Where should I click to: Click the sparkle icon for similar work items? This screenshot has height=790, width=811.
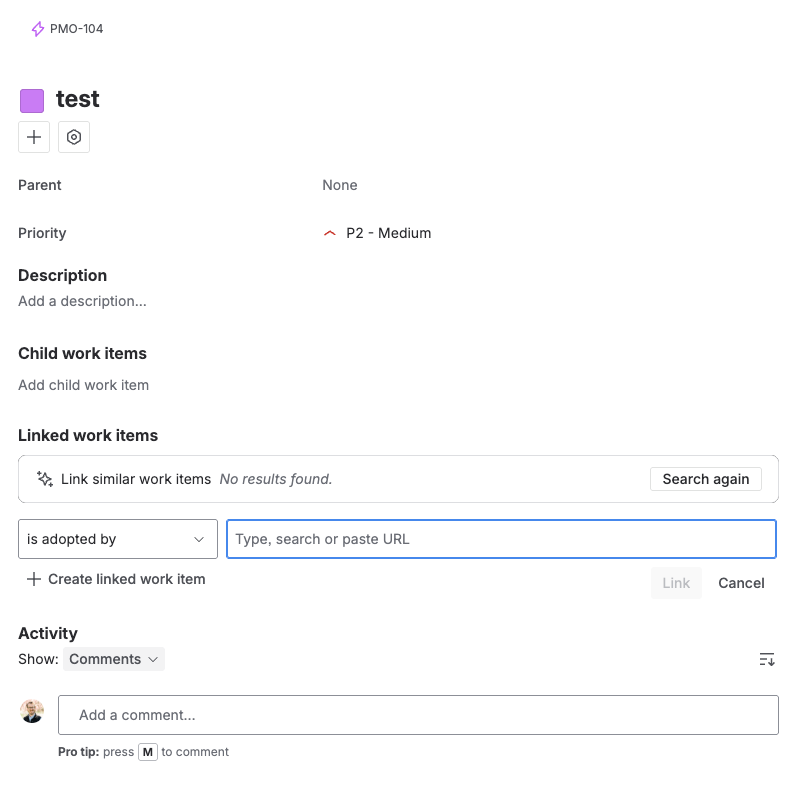(44, 479)
